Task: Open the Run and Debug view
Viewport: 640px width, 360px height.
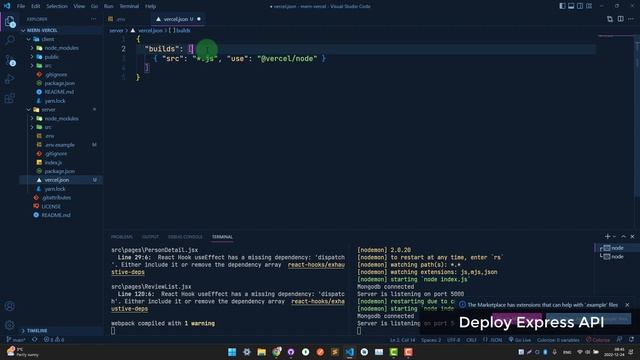Action: [x=10, y=79]
